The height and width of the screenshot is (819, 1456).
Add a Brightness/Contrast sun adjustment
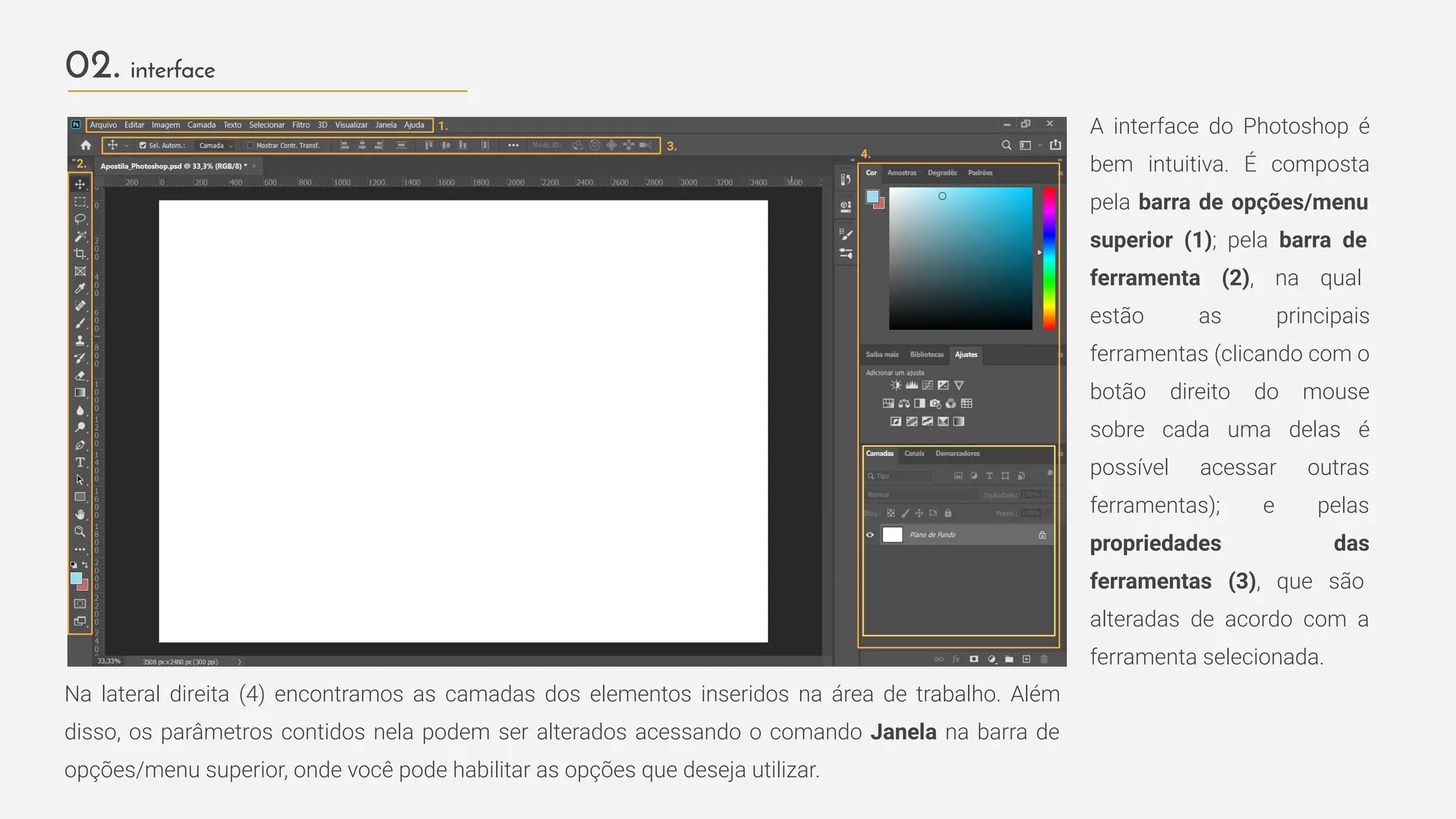[x=896, y=385]
